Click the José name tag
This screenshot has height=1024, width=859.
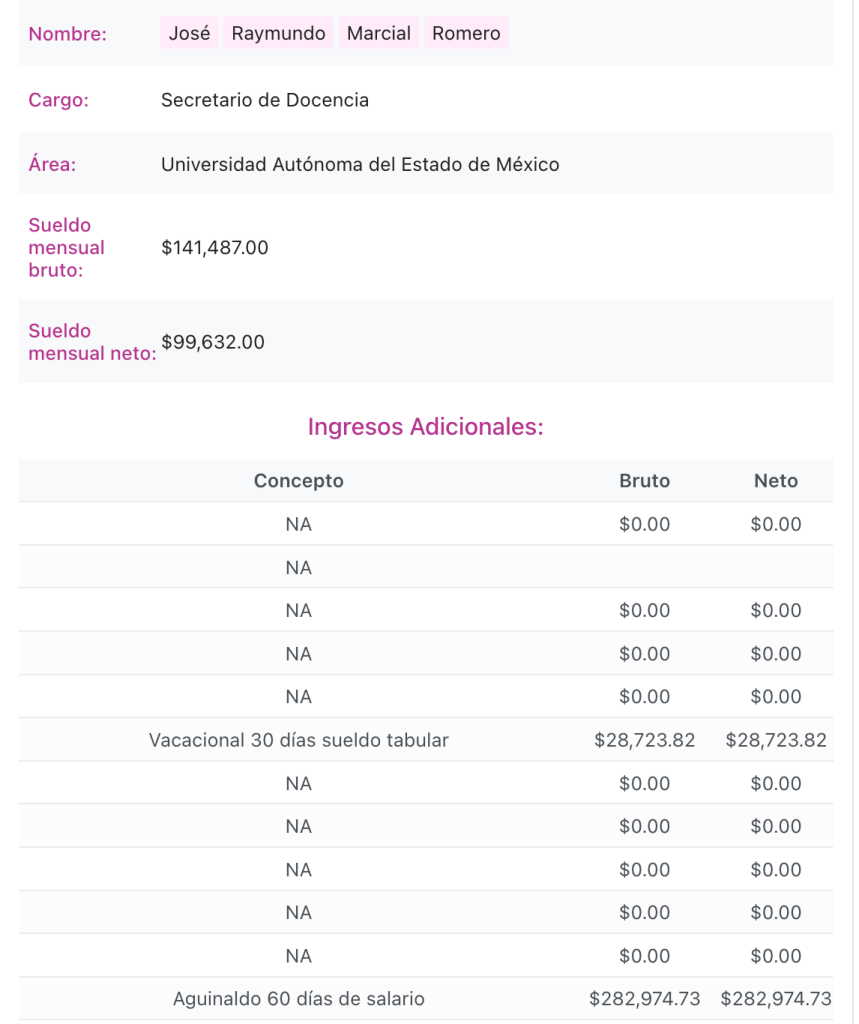[x=189, y=33]
